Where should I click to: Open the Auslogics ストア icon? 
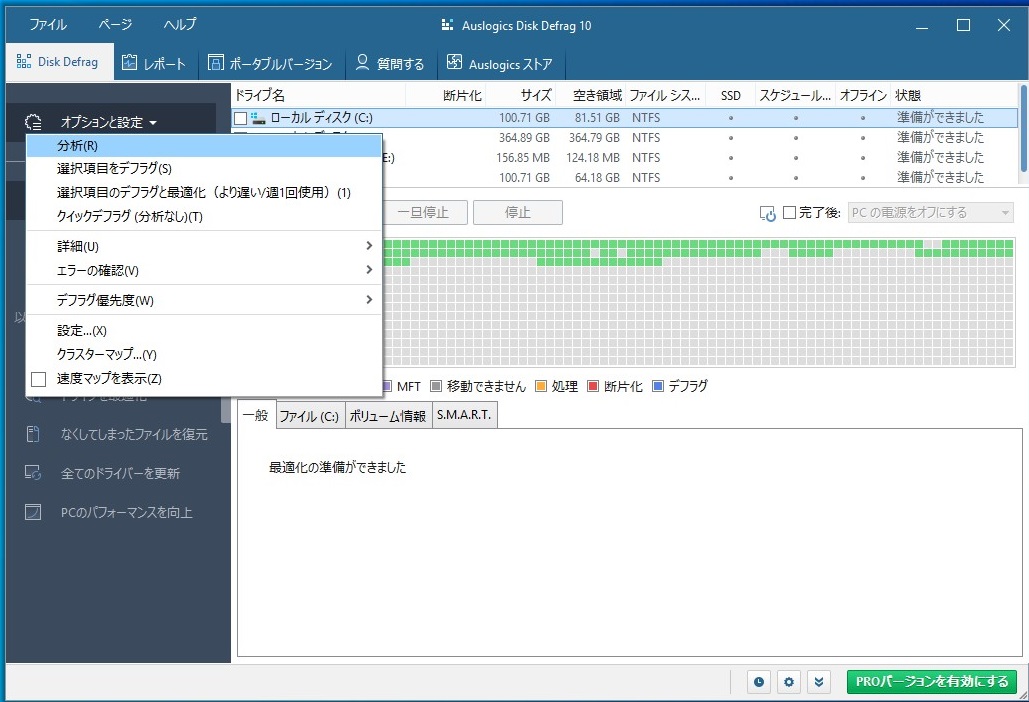(x=454, y=62)
